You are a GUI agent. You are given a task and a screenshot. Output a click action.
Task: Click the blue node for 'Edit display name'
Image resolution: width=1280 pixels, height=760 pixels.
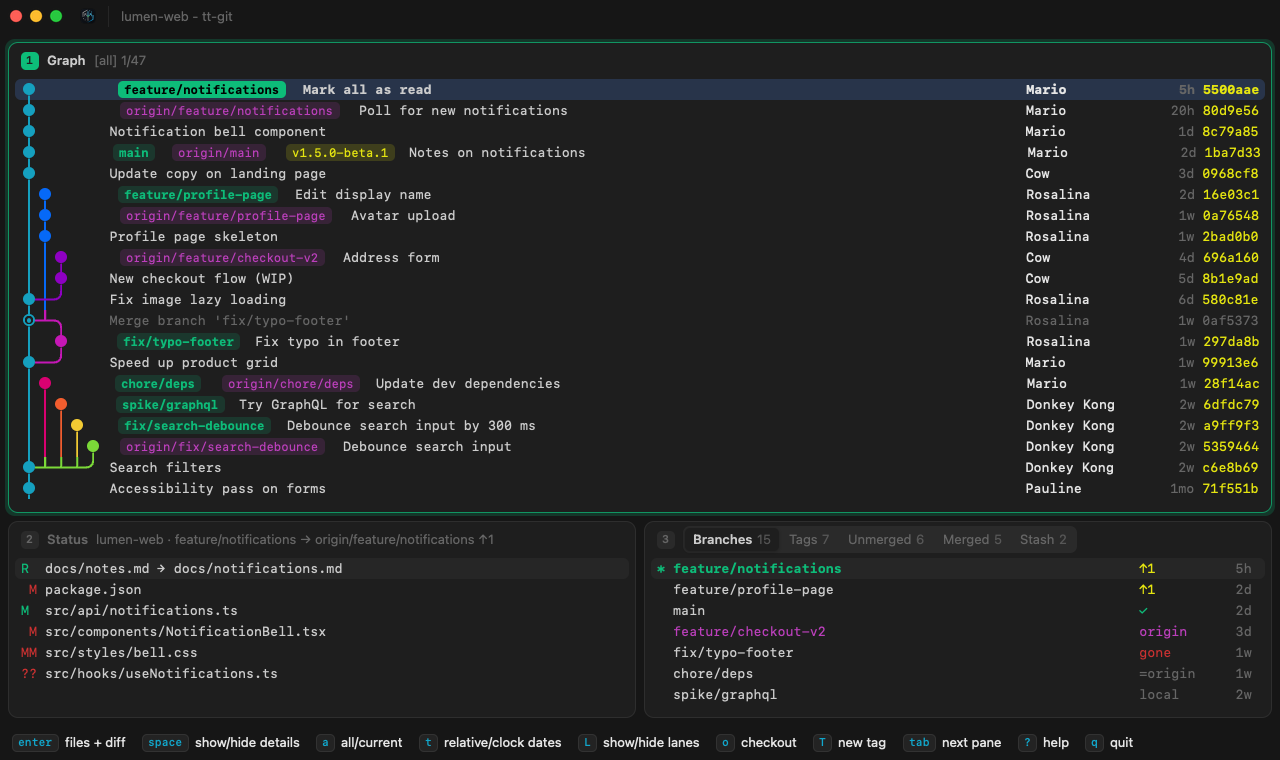(x=45, y=194)
